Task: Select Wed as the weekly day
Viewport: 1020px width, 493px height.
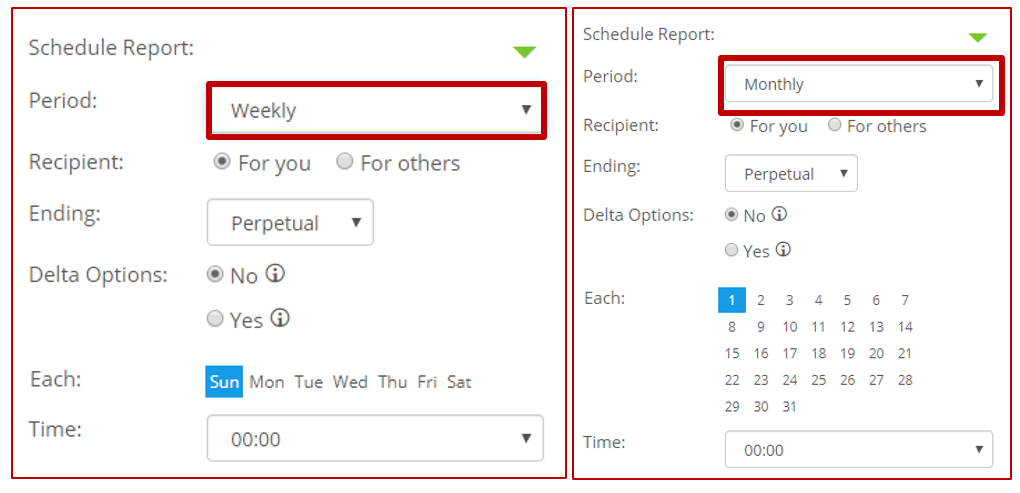Action: pyautogui.click(x=350, y=382)
